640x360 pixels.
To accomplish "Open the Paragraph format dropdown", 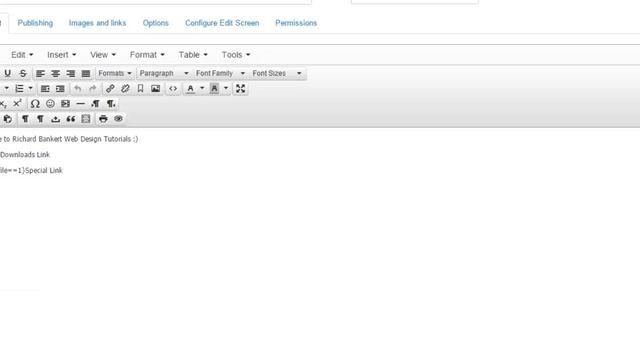I will [163, 73].
